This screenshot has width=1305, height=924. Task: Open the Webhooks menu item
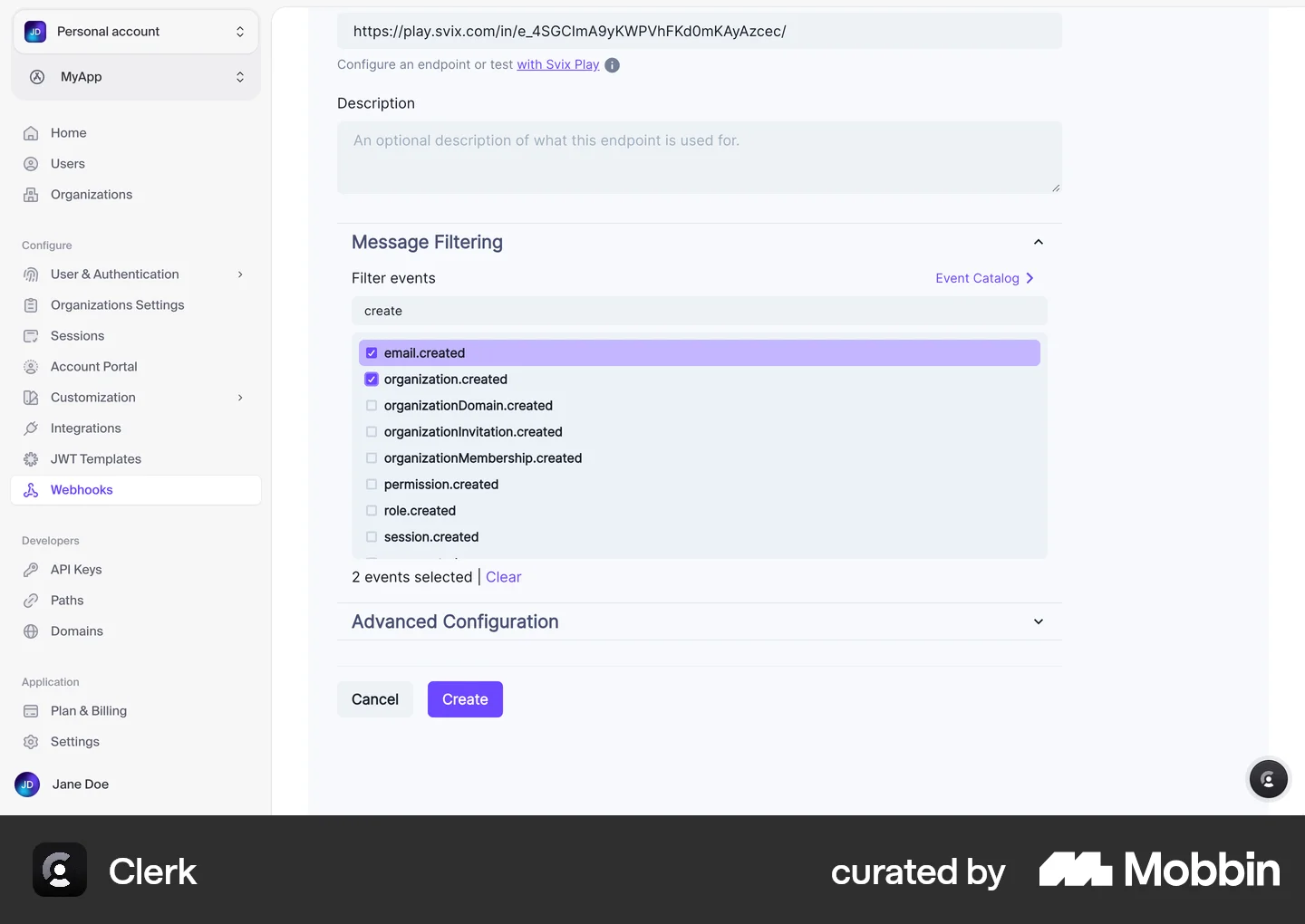click(136, 490)
